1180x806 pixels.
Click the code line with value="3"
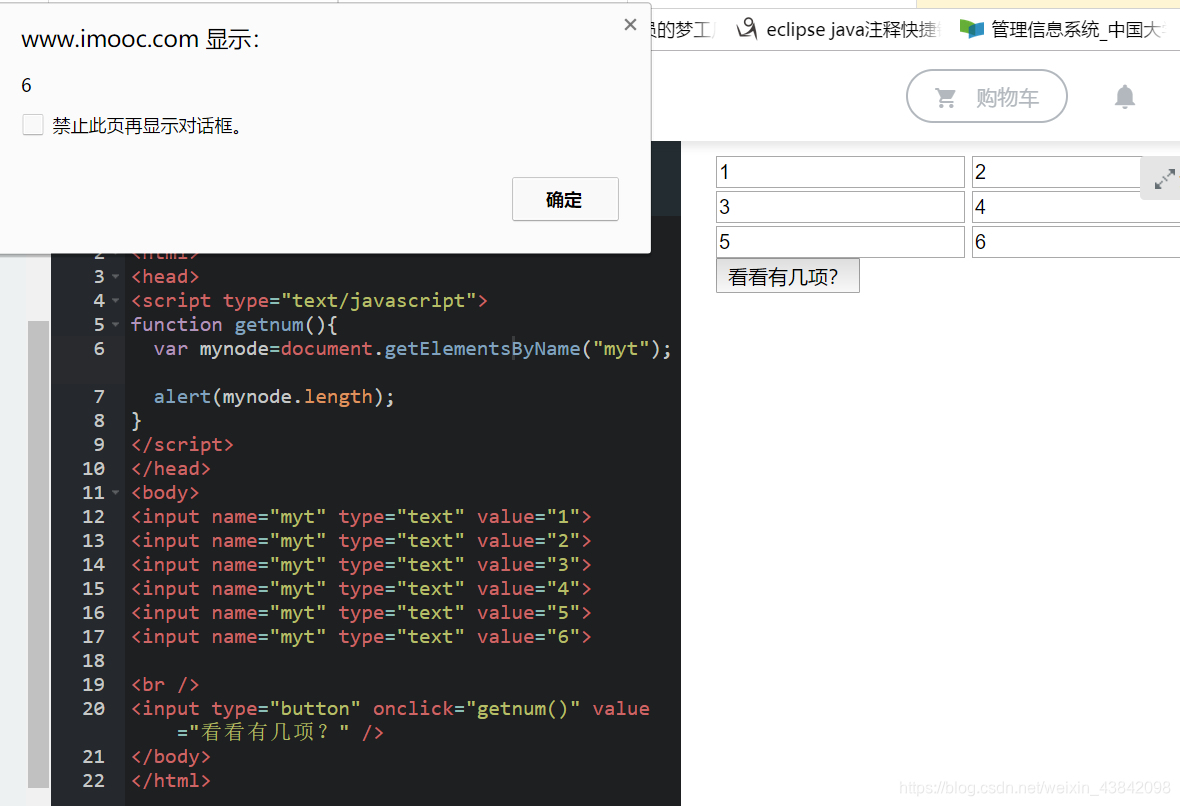pos(361,565)
